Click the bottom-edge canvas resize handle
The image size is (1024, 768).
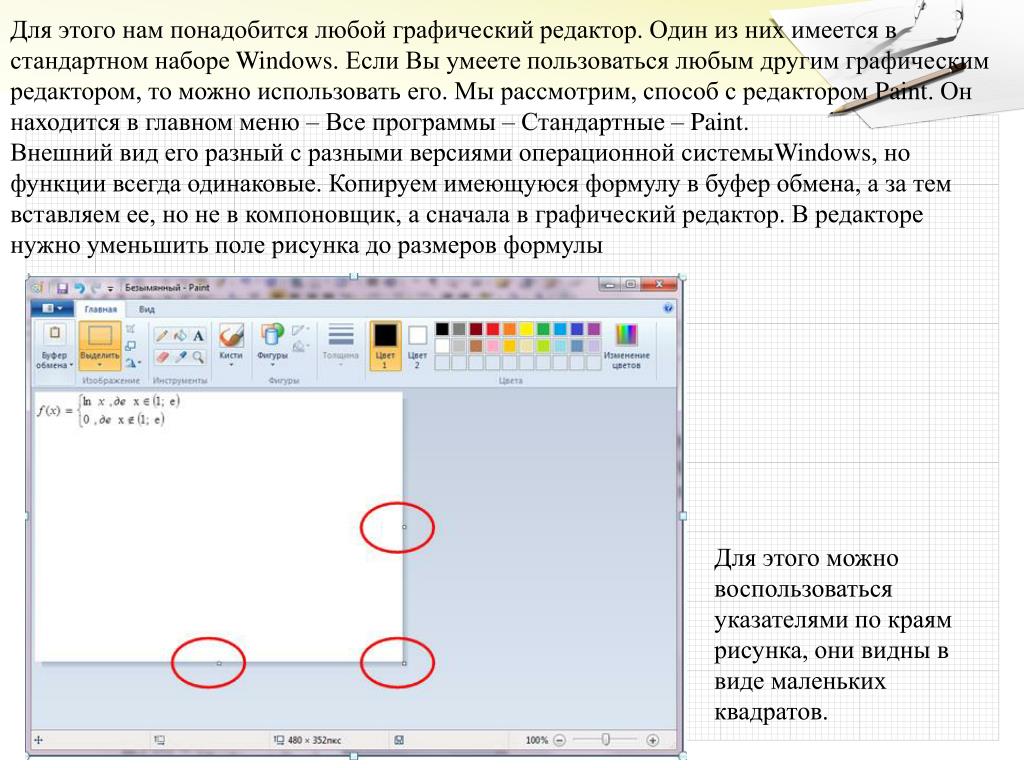pyautogui.click(x=219, y=664)
